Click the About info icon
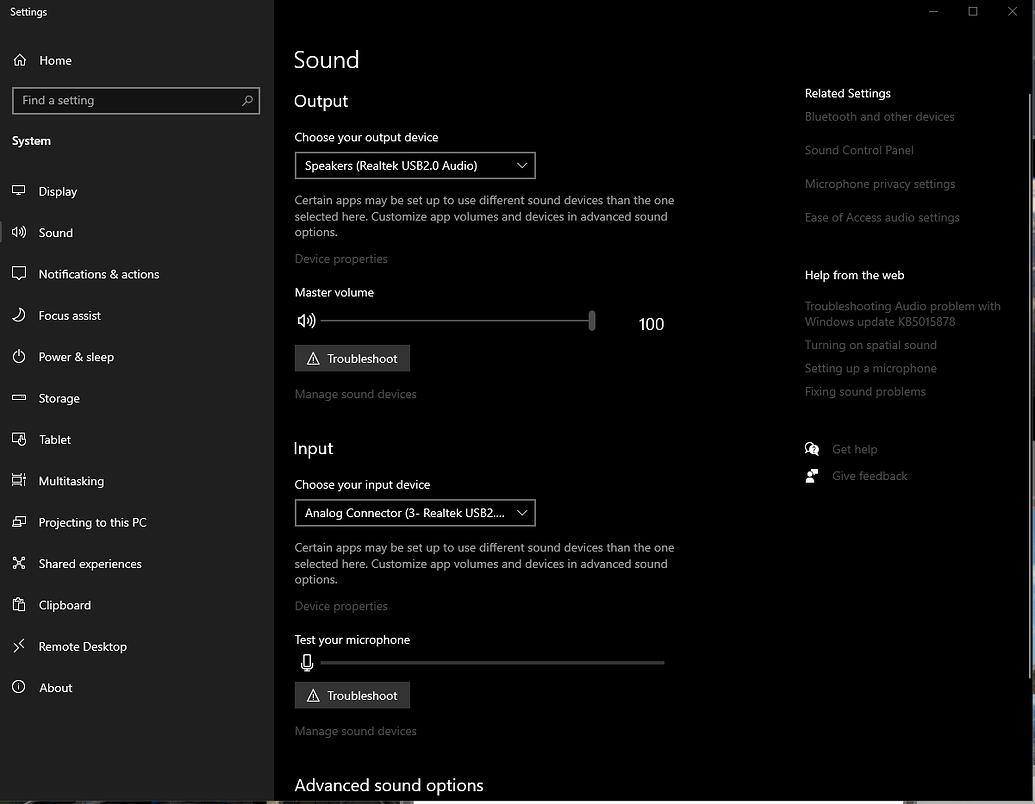 point(18,687)
